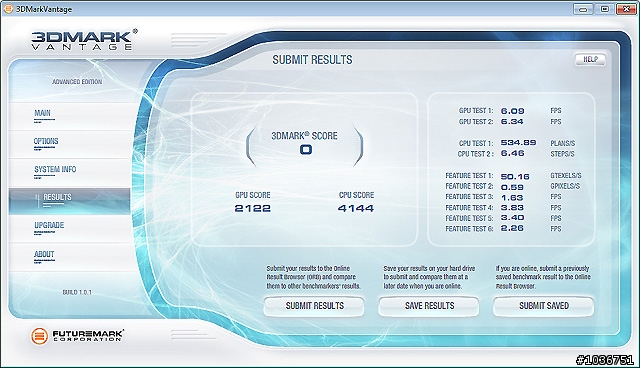Click the Submit Saved button
This screenshot has width=640, height=368.
pos(543,306)
